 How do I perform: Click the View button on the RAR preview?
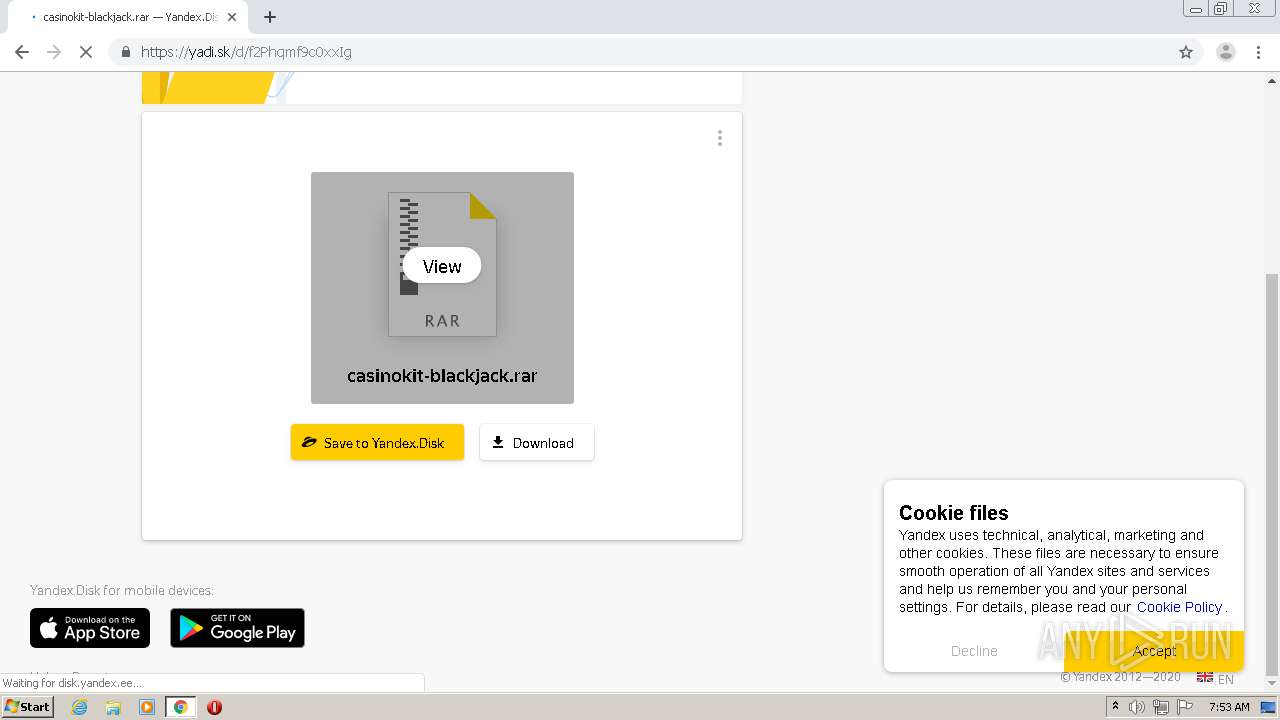point(442,266)
